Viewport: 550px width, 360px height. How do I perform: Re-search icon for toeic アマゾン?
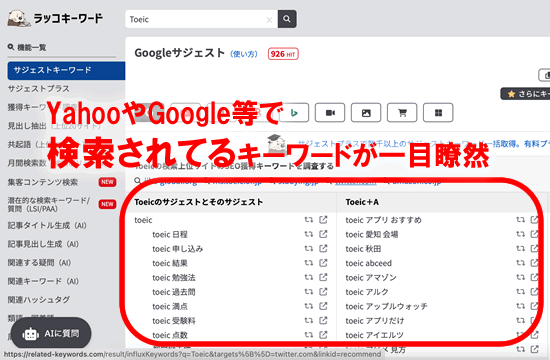click(x=521, y=277)
